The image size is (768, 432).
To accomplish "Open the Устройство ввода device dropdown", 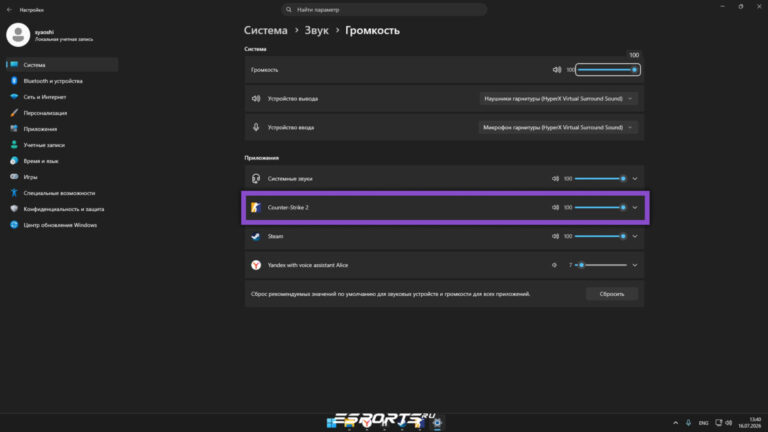I will coord(558,127).
